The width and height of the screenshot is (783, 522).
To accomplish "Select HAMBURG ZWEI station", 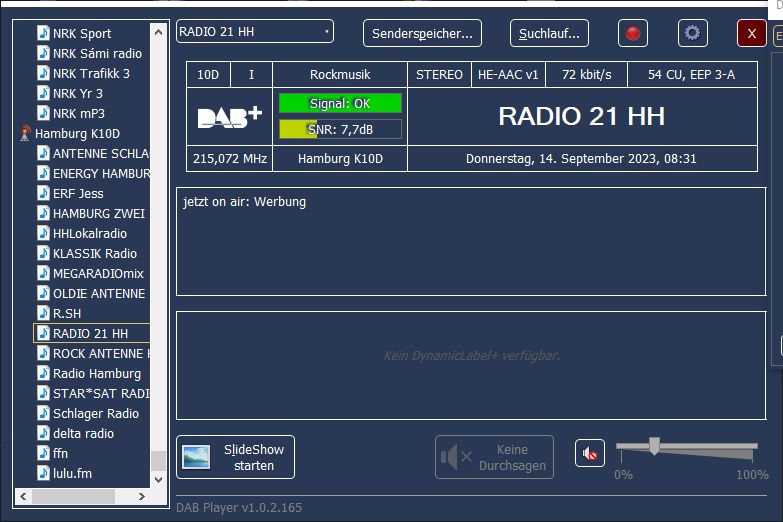I will pos(99,213).
